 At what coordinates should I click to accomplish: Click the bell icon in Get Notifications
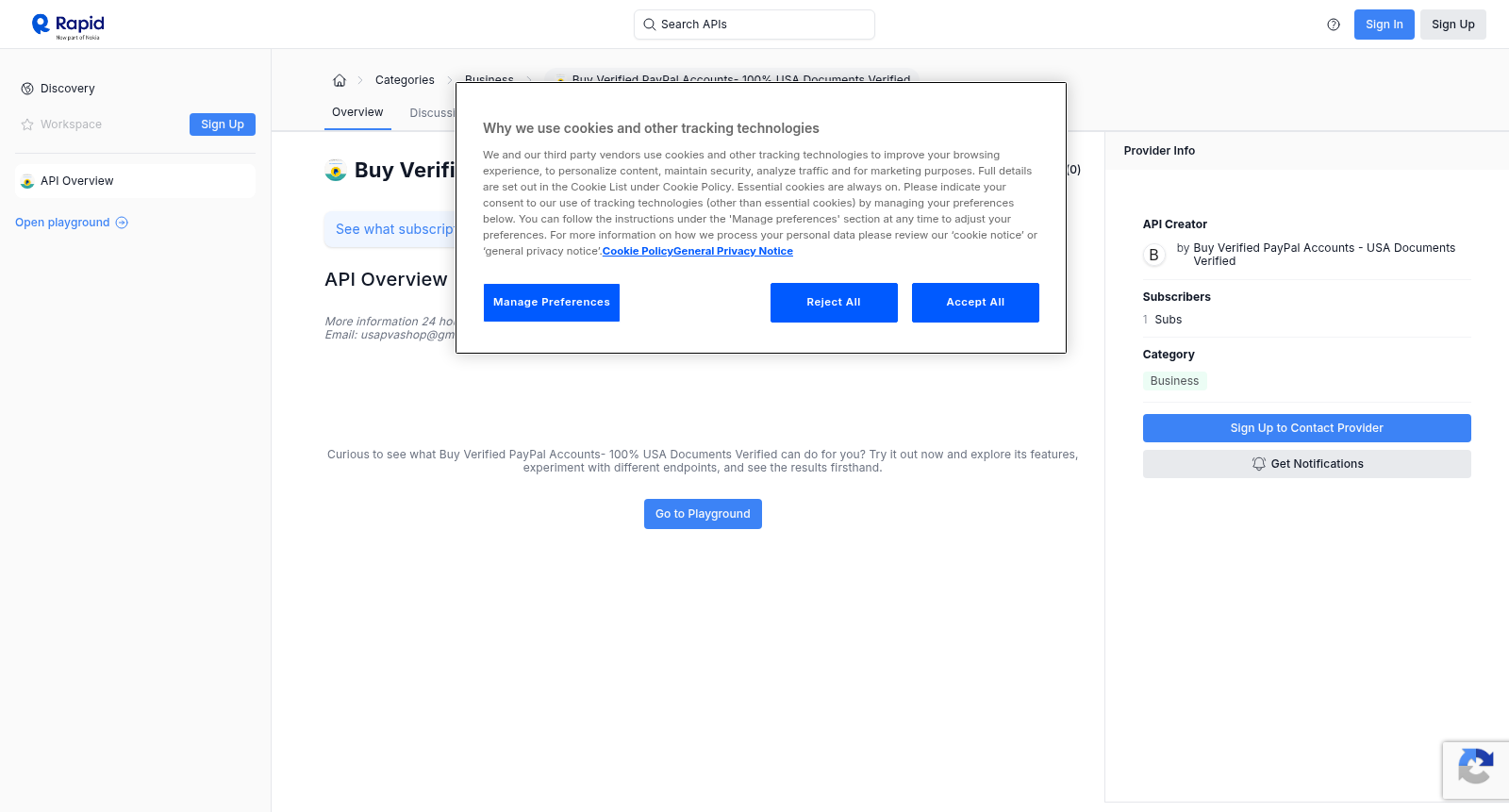1258,464
